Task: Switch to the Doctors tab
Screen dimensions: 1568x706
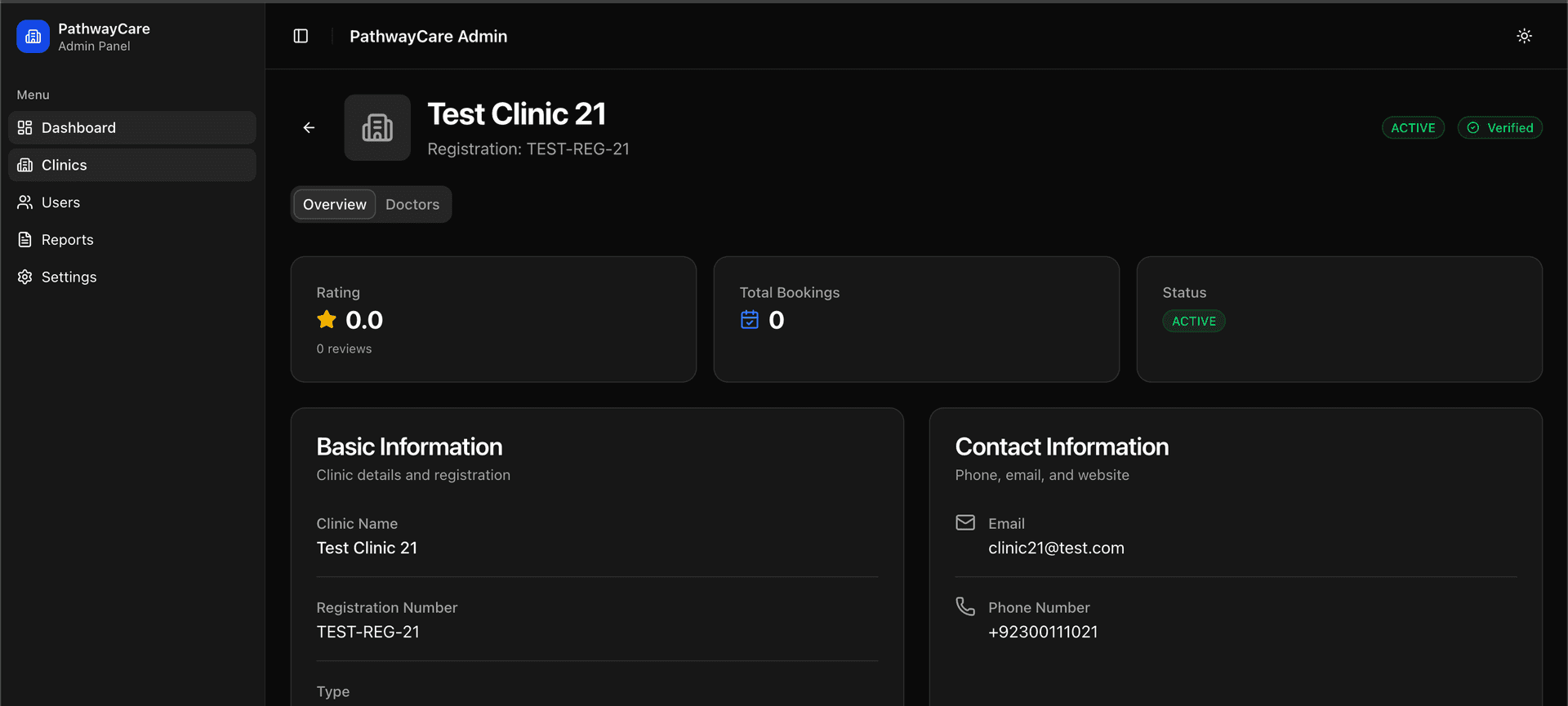Action: coord(412,204)
